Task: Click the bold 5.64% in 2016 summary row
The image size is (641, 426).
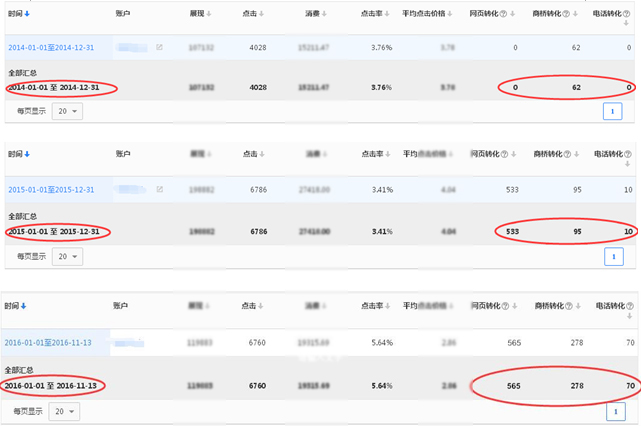Action: 382,386
